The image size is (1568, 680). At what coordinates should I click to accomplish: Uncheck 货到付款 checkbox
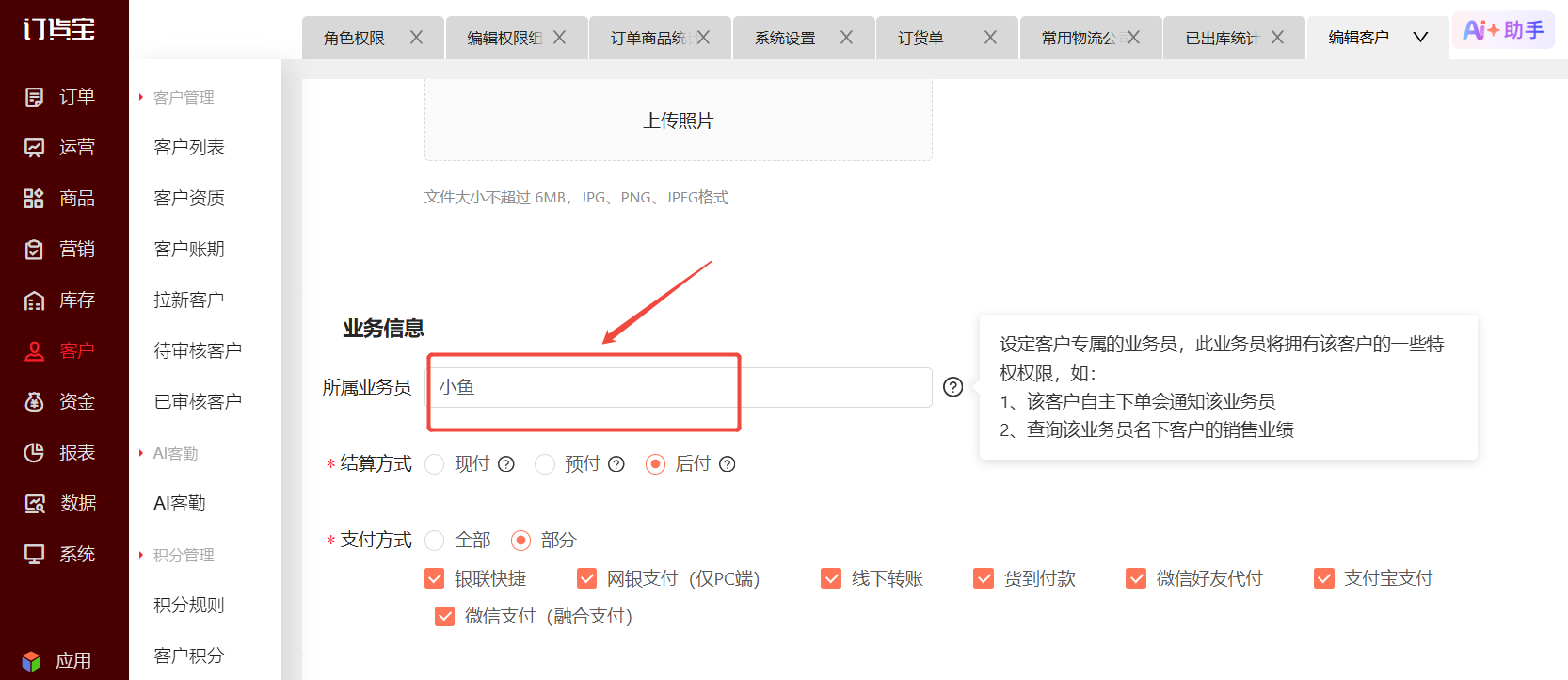tap(984, 578)
